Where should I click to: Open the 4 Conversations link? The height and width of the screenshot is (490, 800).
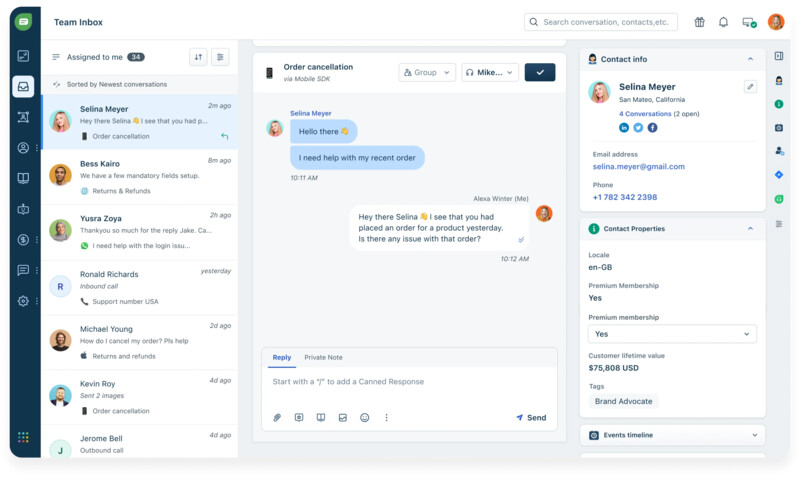point(647,114)
